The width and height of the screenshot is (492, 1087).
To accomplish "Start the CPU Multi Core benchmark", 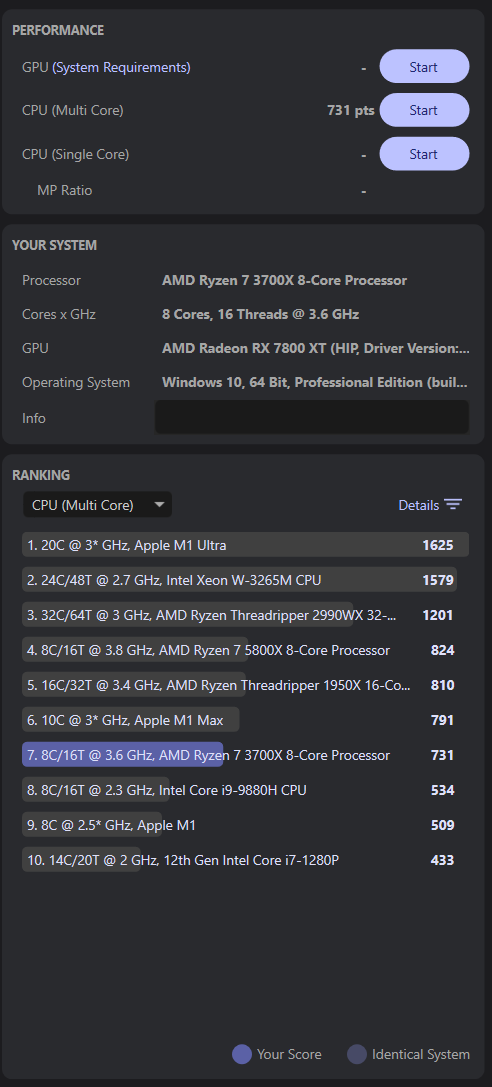I will click(x=424, y=110).
